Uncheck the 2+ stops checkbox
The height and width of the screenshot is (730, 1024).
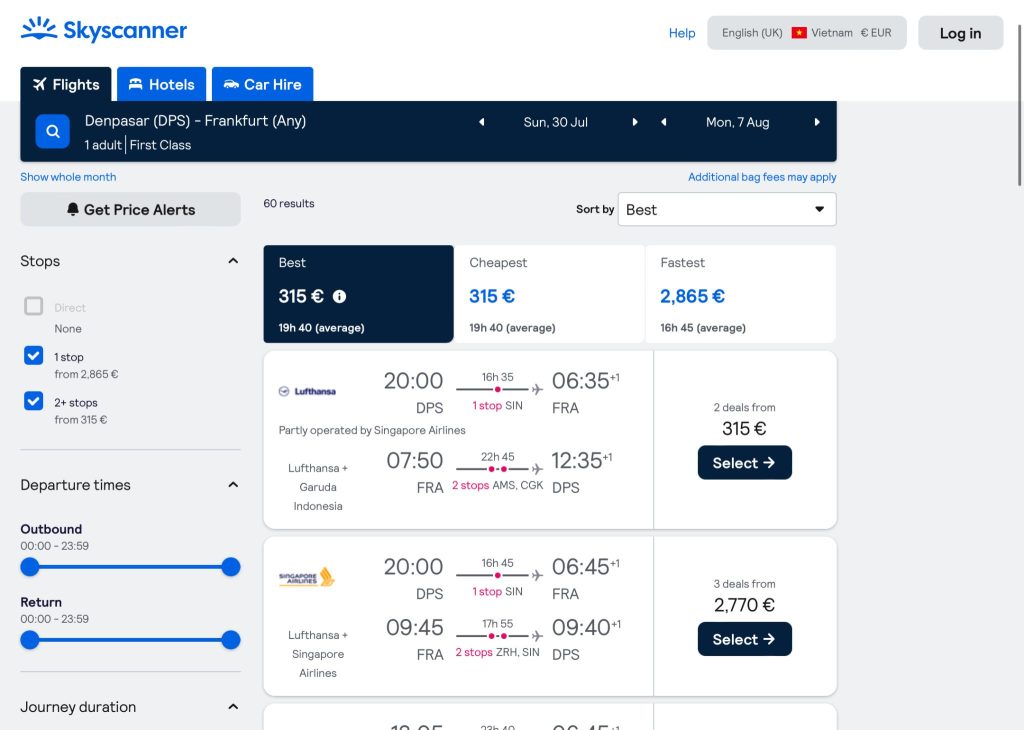point(34,401)
